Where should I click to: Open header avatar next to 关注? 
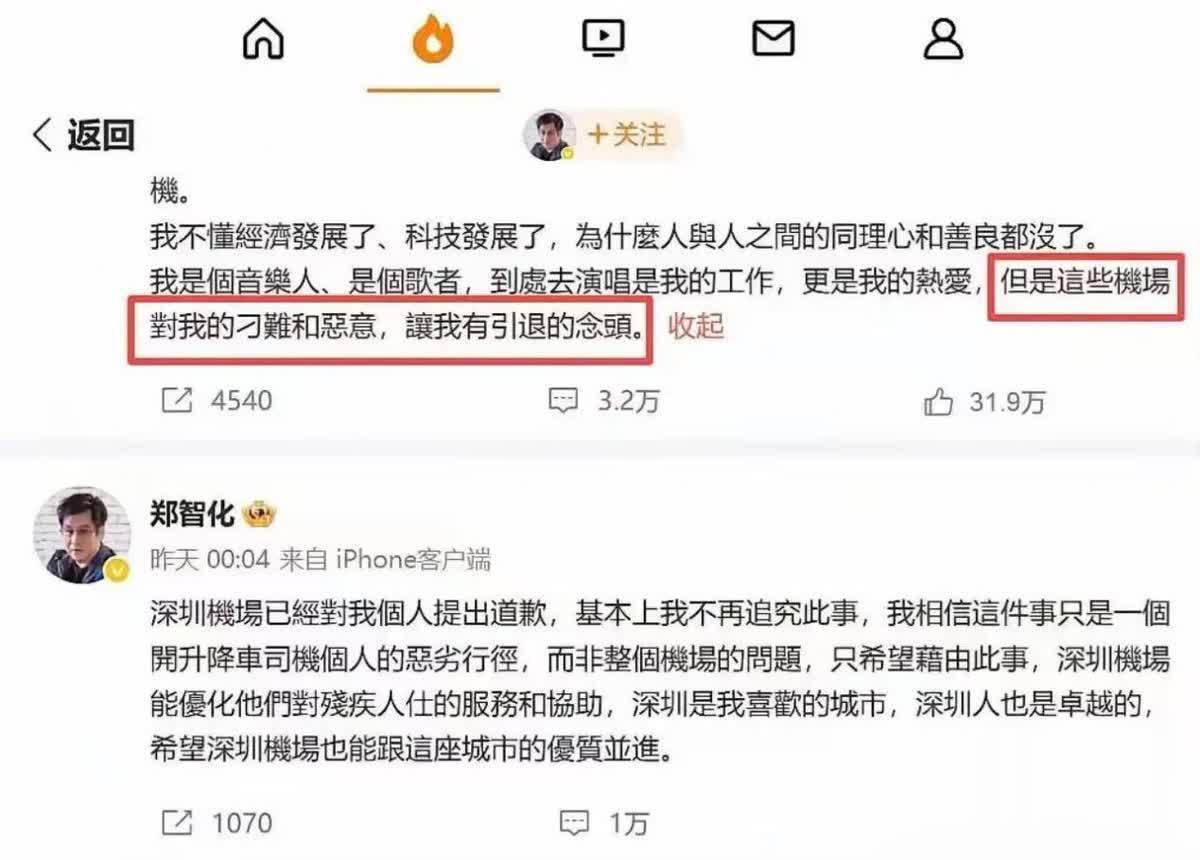pyautogui.click(x=548, y=135)
